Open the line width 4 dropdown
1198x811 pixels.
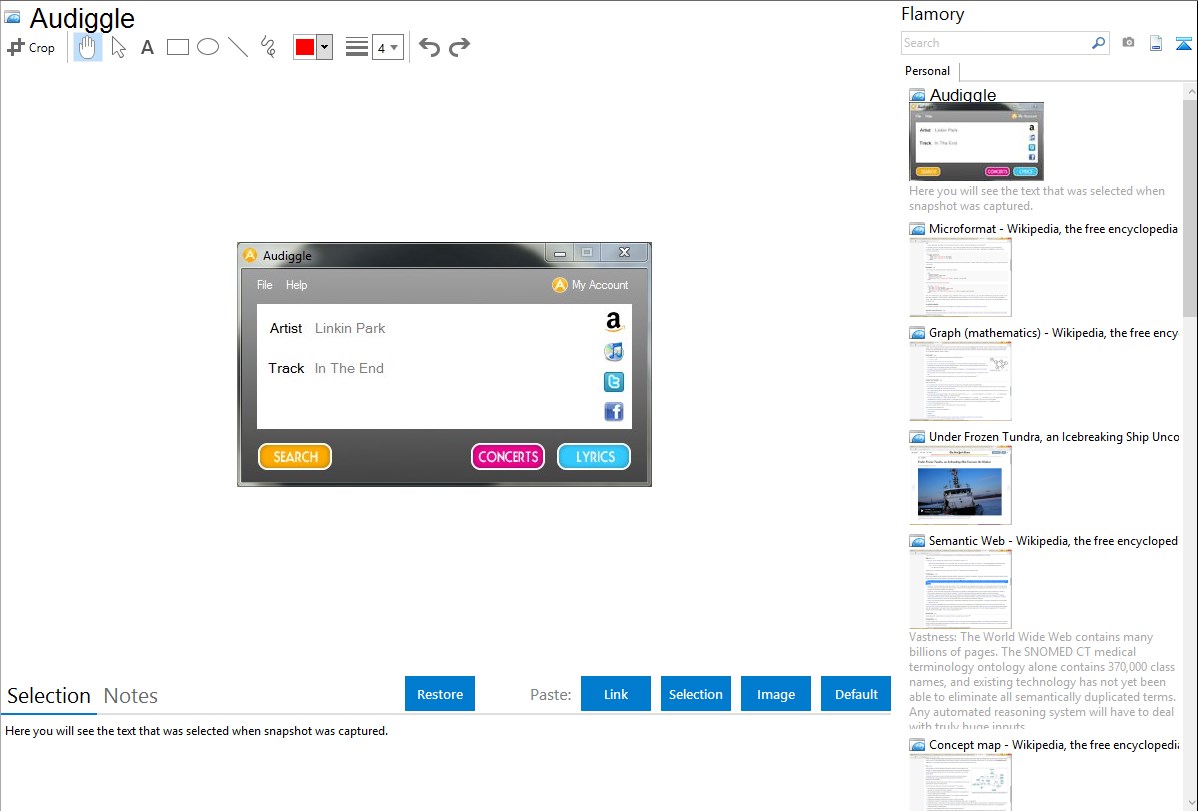click(387, 47)
